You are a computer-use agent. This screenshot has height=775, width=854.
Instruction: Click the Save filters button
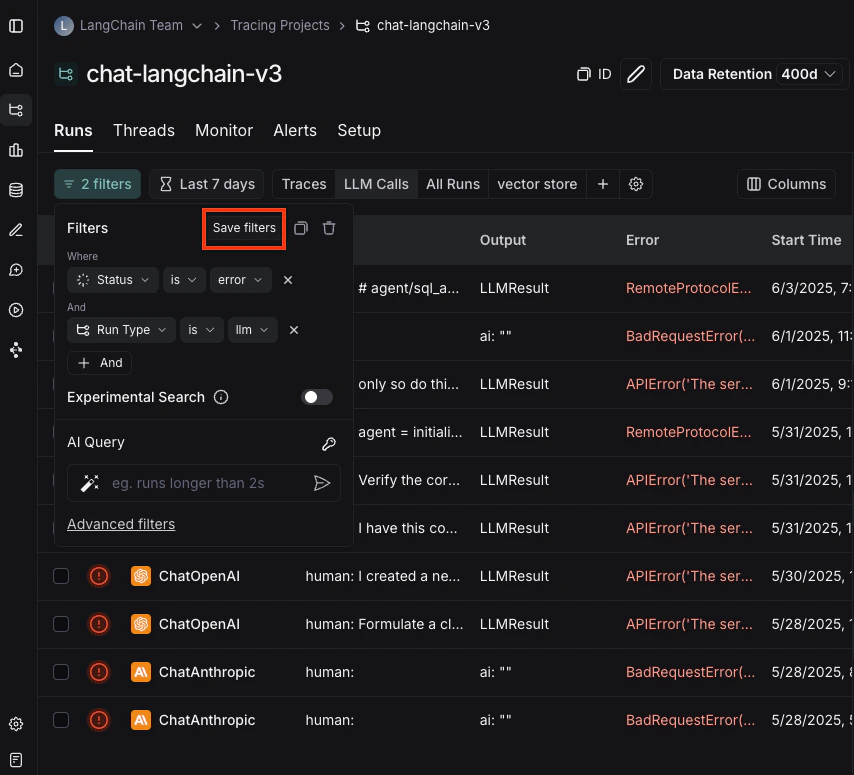(x=244, y=228)
